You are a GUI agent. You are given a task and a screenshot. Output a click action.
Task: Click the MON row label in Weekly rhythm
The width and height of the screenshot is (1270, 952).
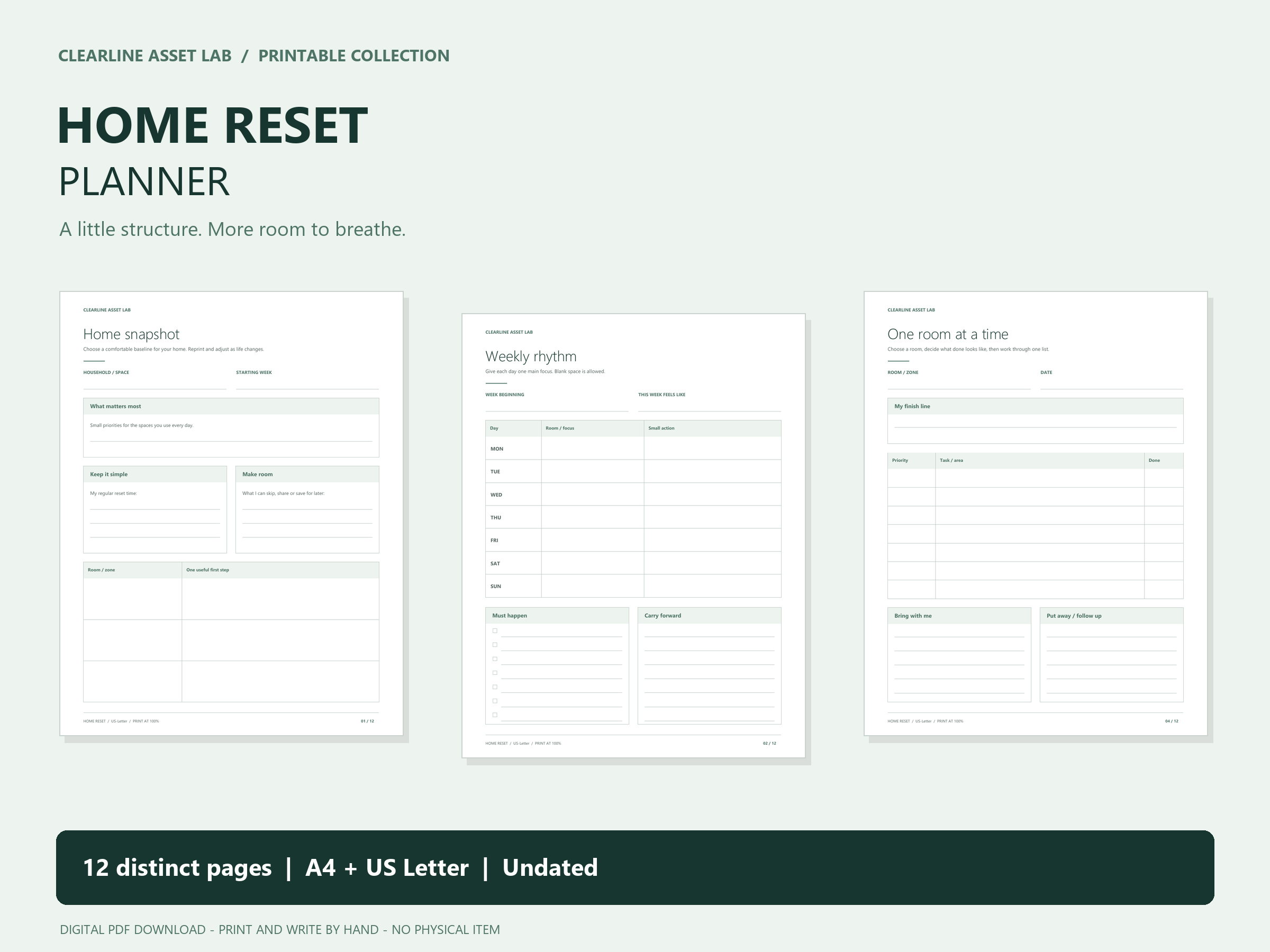497,448
